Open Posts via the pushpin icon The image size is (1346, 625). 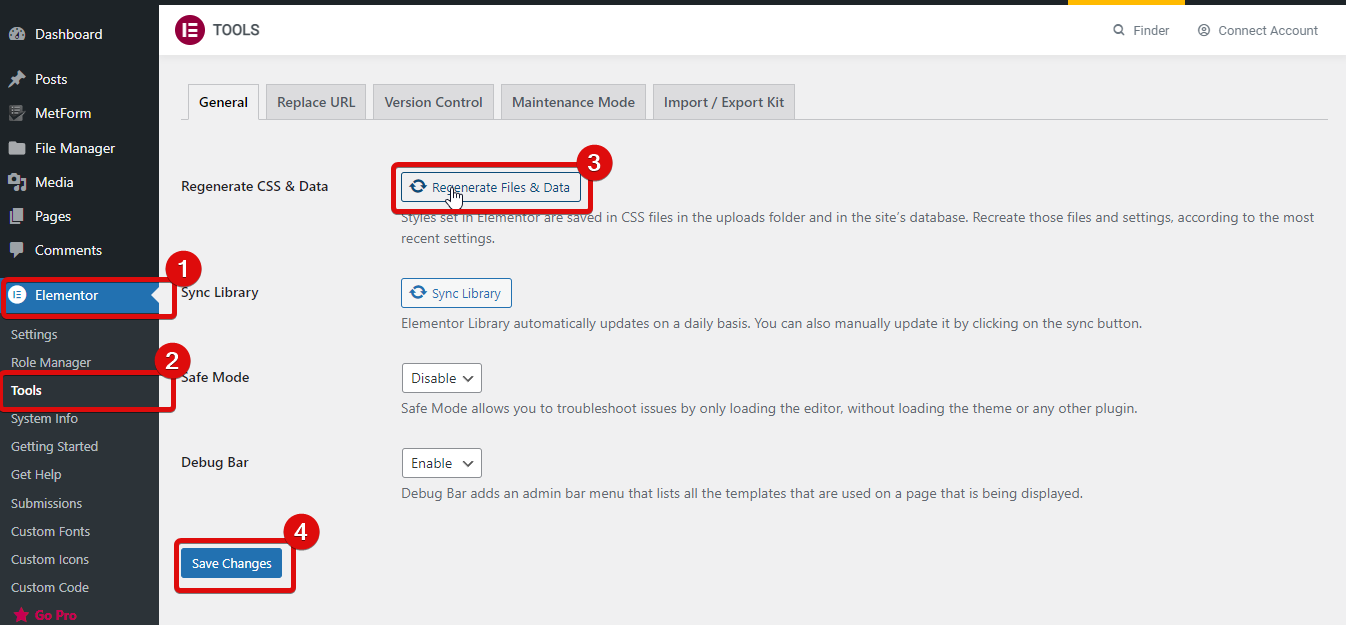coord(20,78)
